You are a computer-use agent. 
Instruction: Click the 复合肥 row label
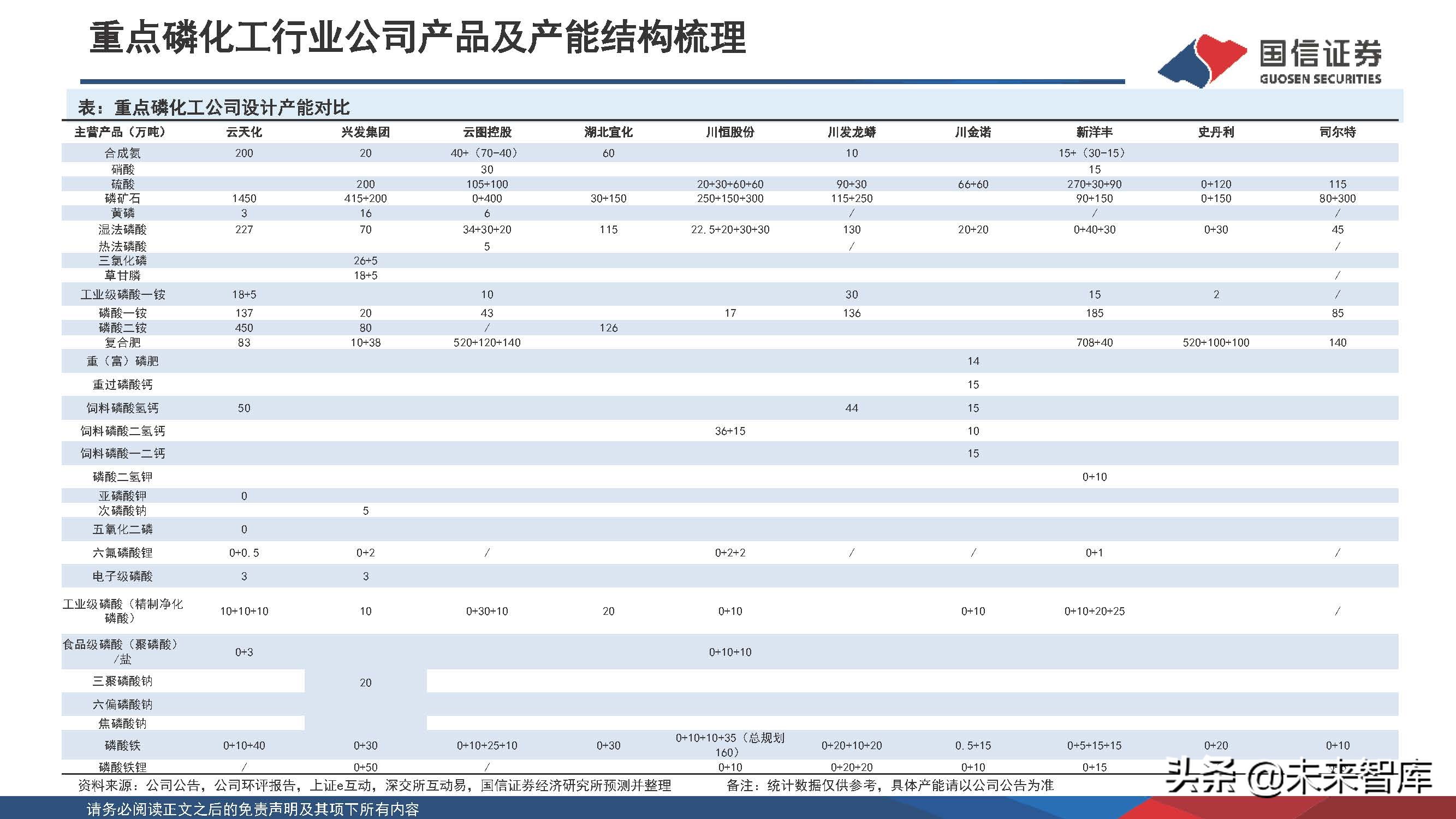tap(122, 342)
